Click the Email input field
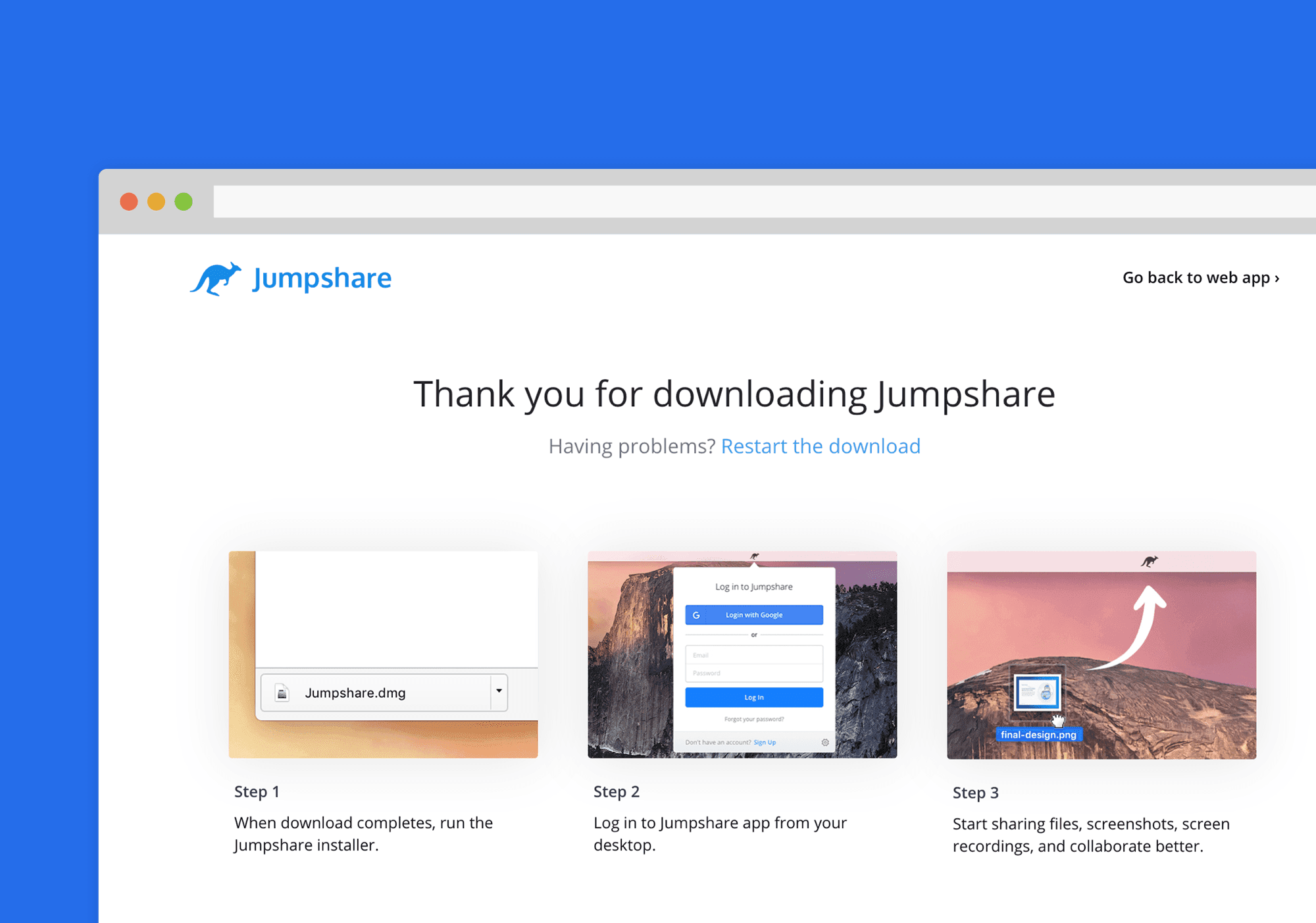The width and height of the screenshot is (1316, 923). [755, 655]
